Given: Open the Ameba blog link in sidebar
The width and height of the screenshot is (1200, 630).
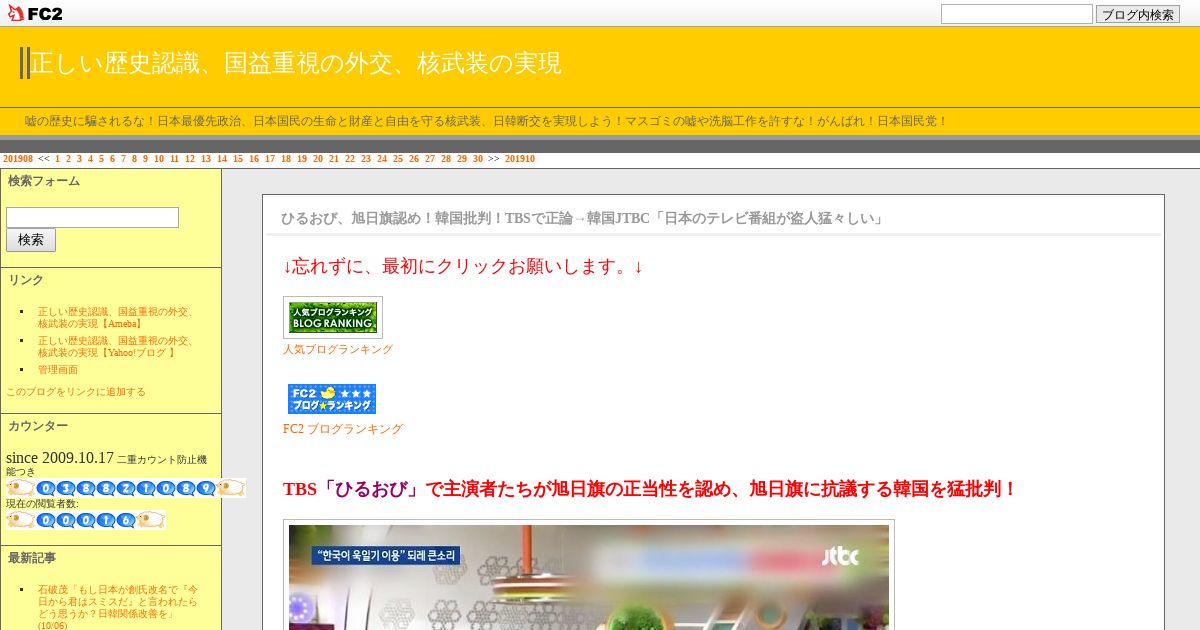Looking at the screenshot, I should [x=116, y=318].
